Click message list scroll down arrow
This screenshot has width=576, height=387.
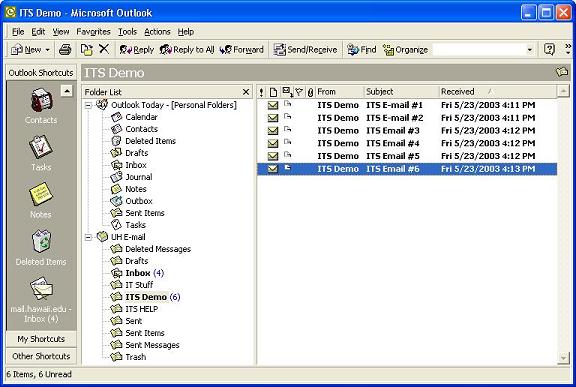pyautogui.click(x=563, y=358)
